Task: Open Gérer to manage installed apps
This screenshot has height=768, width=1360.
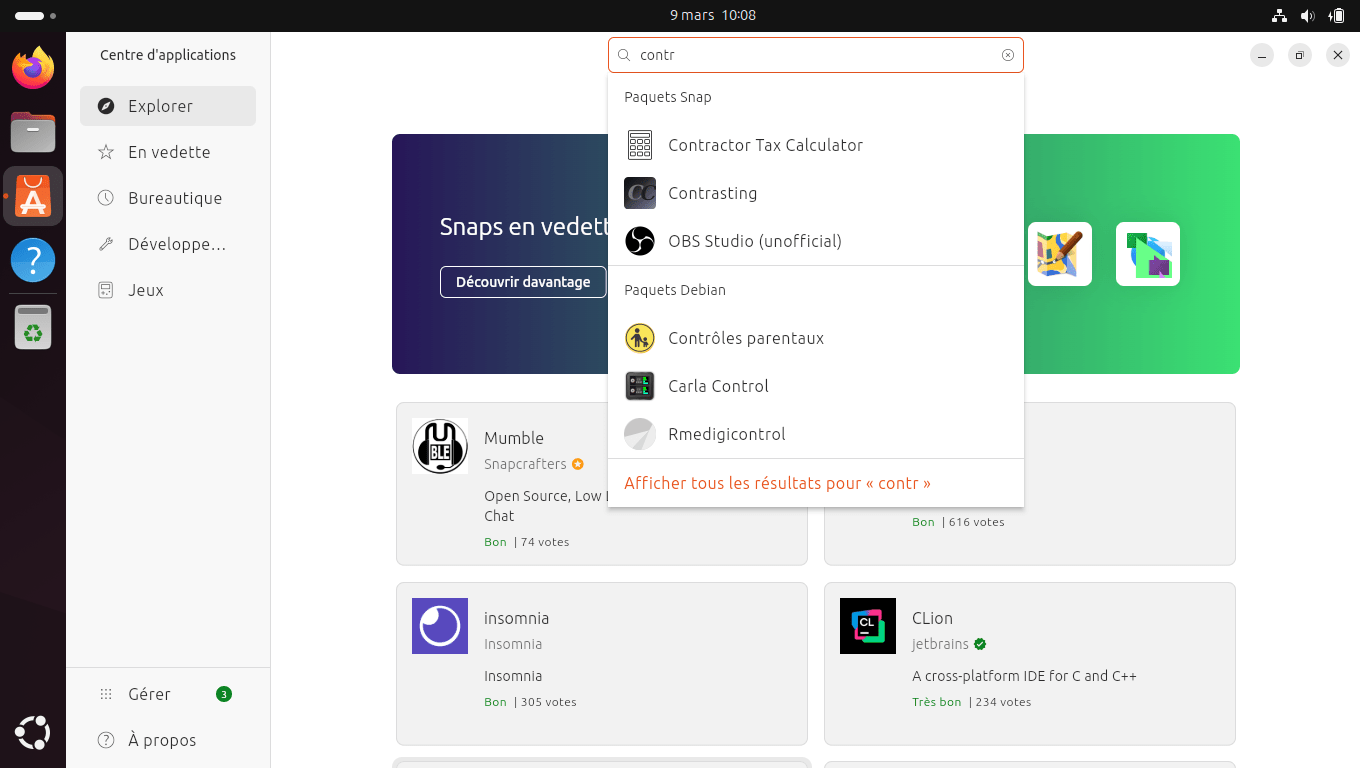Action: tap(168, 694)
